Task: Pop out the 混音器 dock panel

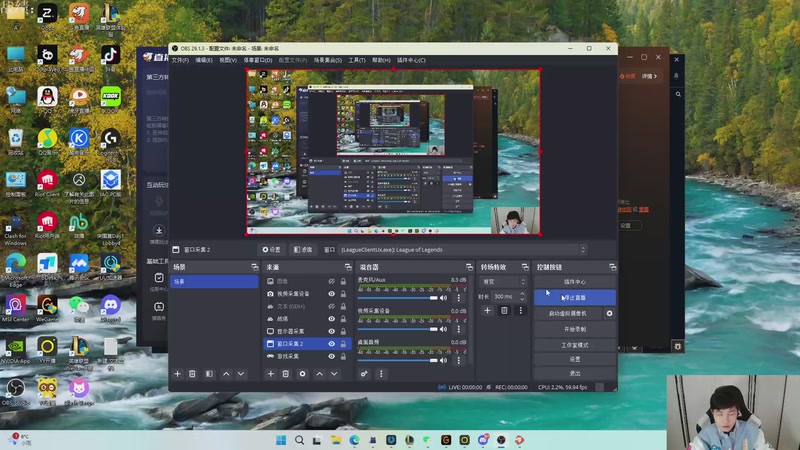Action: point(469,267)
